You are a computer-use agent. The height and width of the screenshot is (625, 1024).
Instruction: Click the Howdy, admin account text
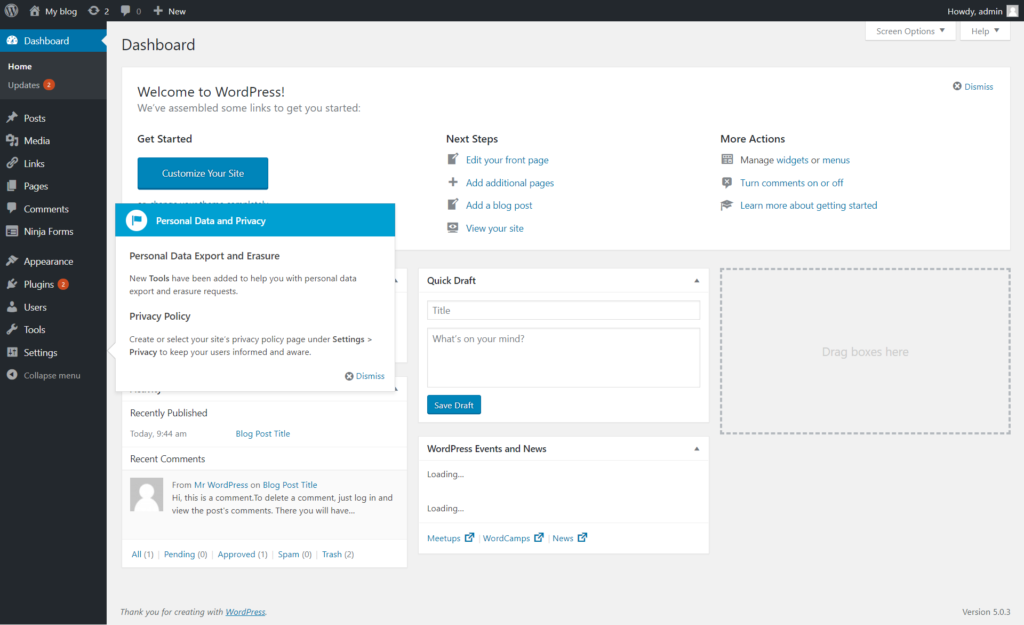tap(974, 11)
